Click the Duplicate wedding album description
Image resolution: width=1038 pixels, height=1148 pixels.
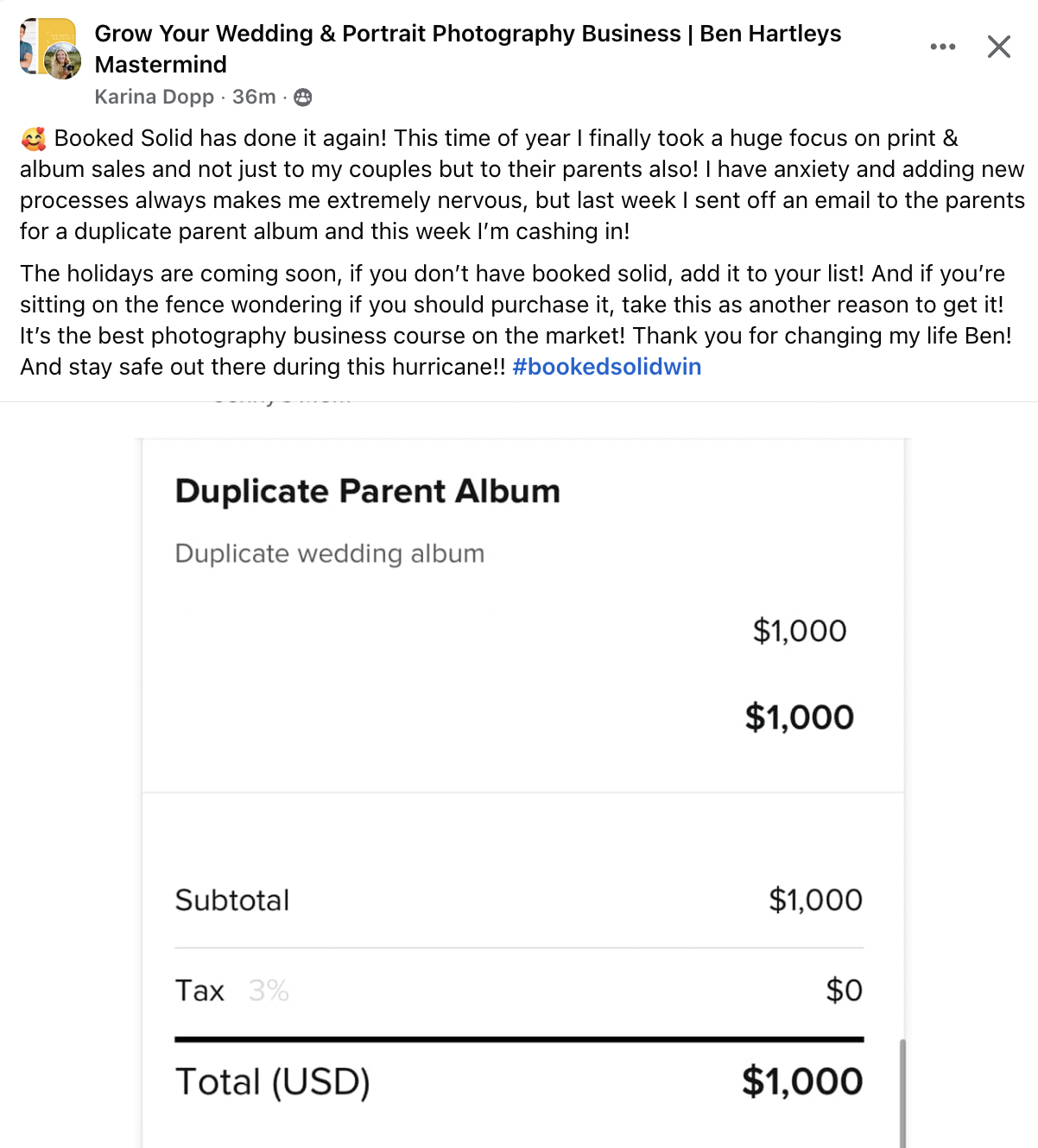329,553
